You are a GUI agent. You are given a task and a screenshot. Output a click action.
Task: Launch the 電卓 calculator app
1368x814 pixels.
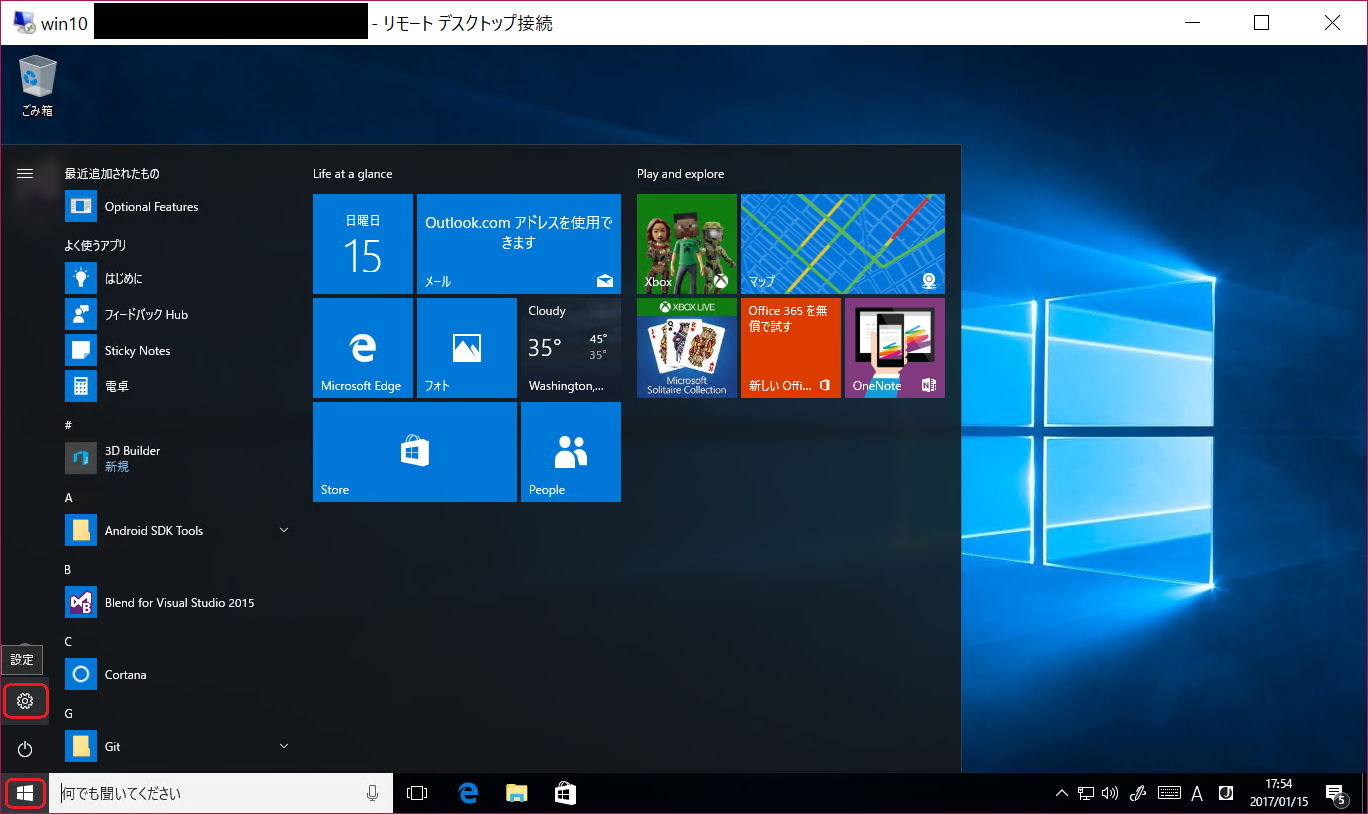point(120,385)
